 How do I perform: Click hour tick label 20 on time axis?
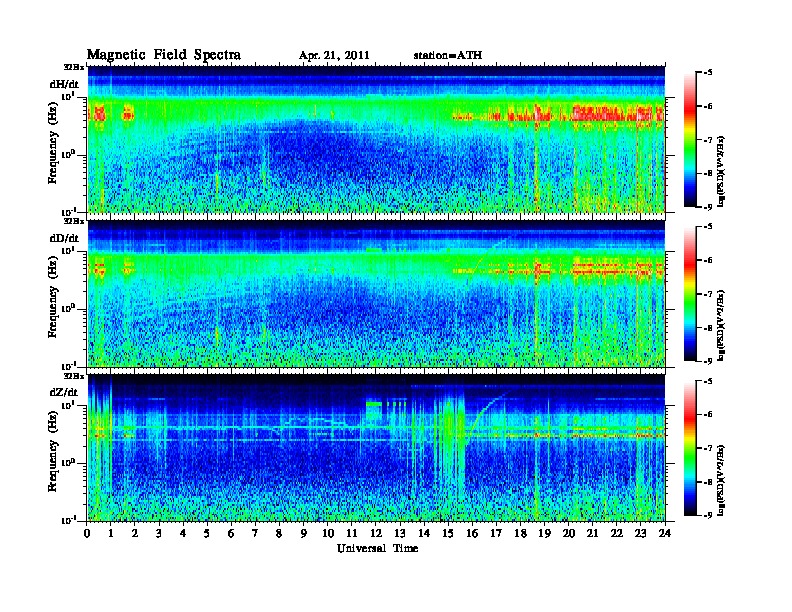[568, 534]
